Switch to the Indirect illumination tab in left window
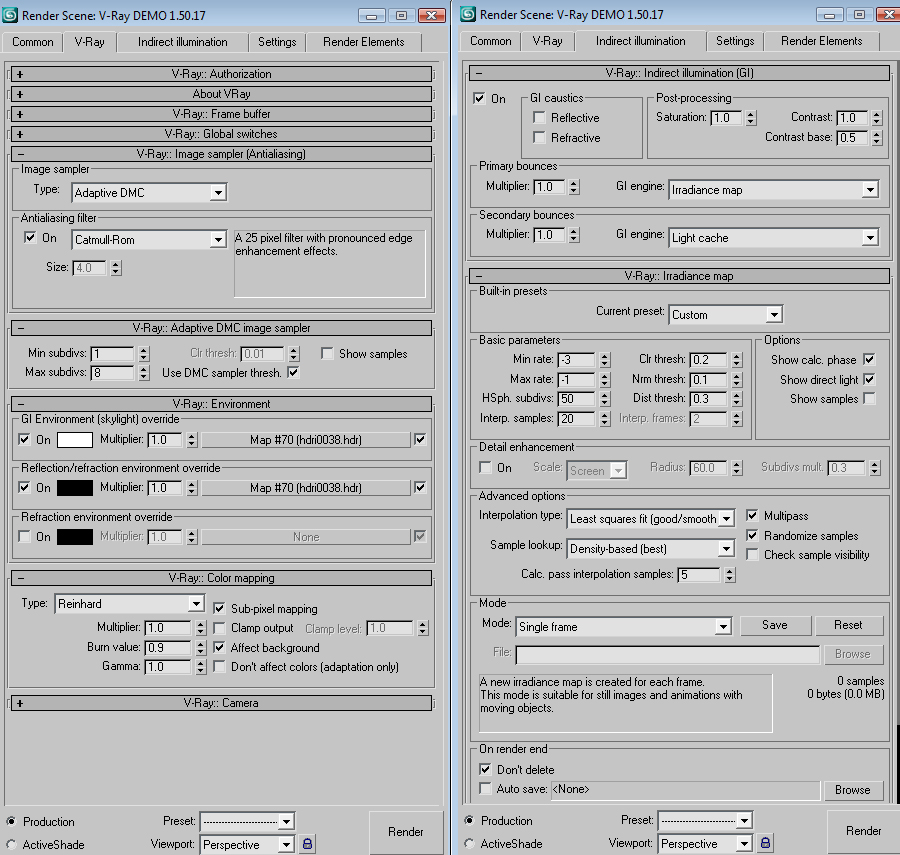The width and height of the screenshot is (900, 855). point(183,42)
